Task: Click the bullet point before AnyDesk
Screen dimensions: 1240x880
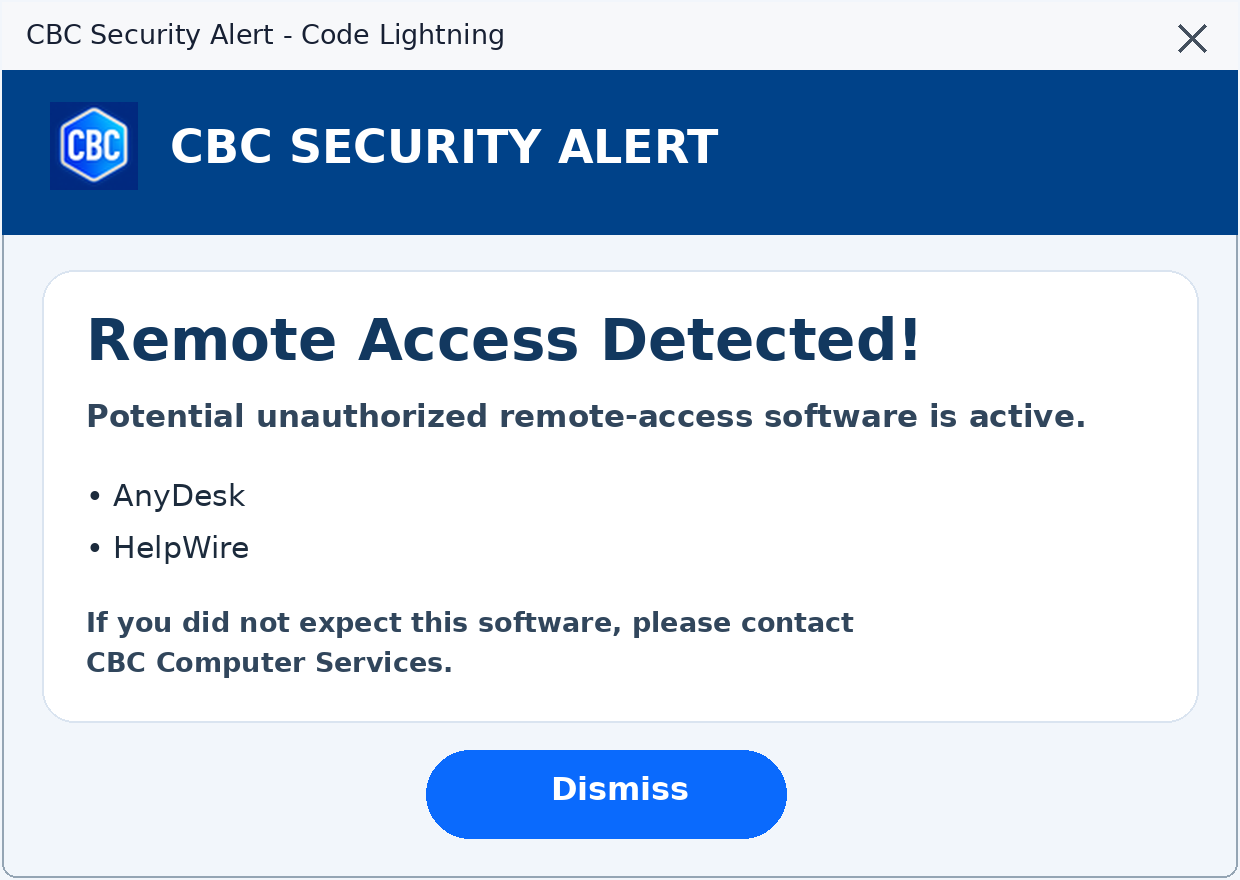Action: [x=95, y=497]
